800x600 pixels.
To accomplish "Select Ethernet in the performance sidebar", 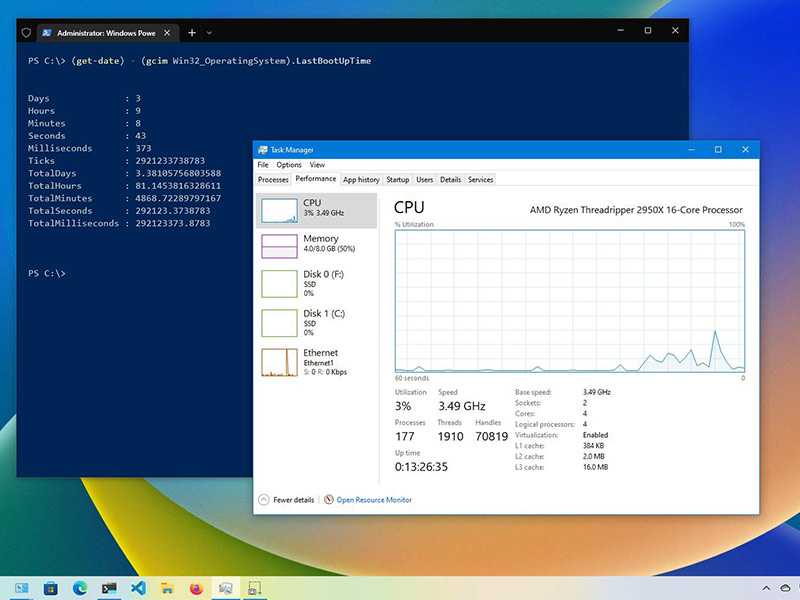I will pos(316,362).
